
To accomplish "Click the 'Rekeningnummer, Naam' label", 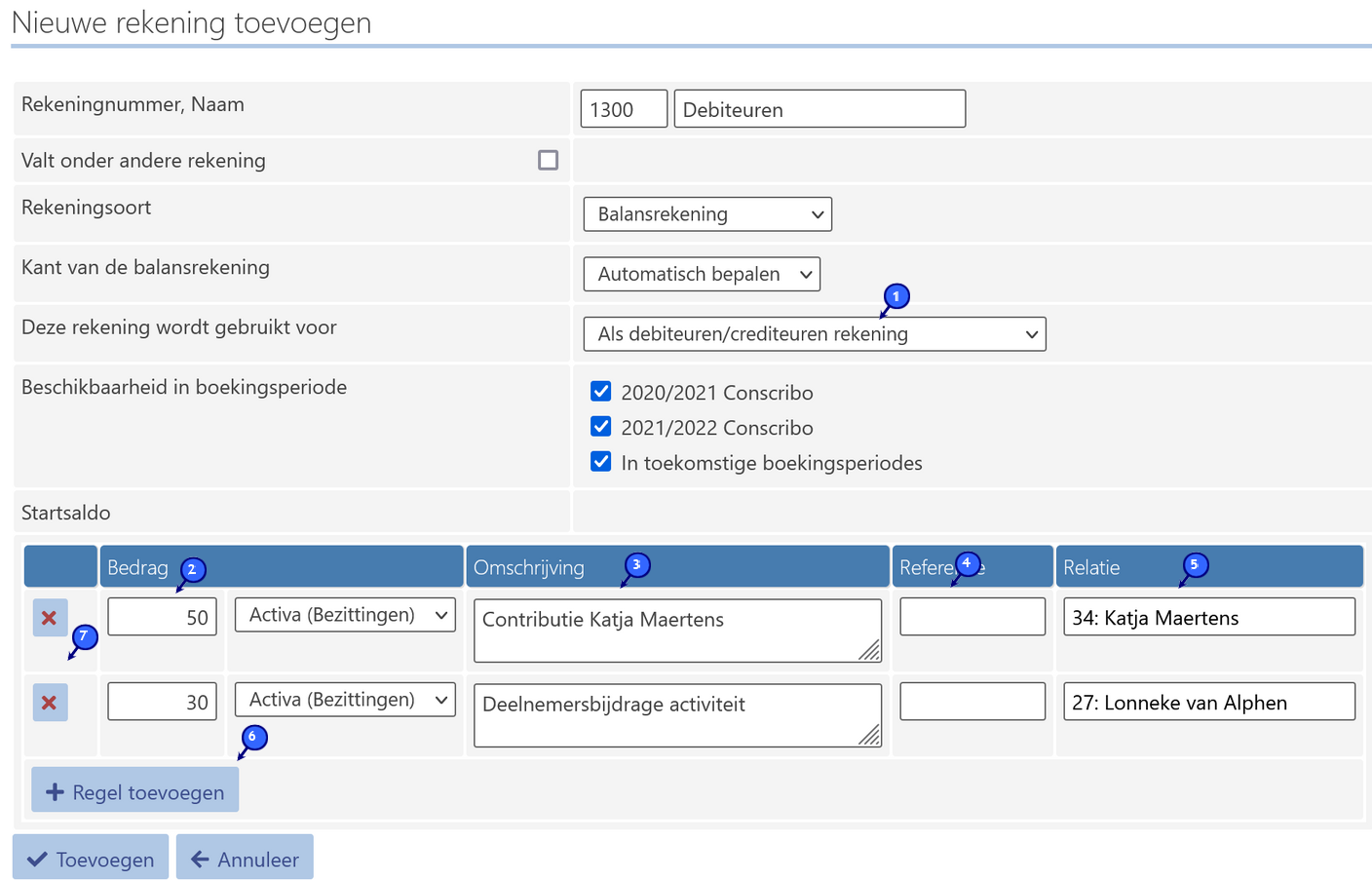I will [x=133, y=104].
